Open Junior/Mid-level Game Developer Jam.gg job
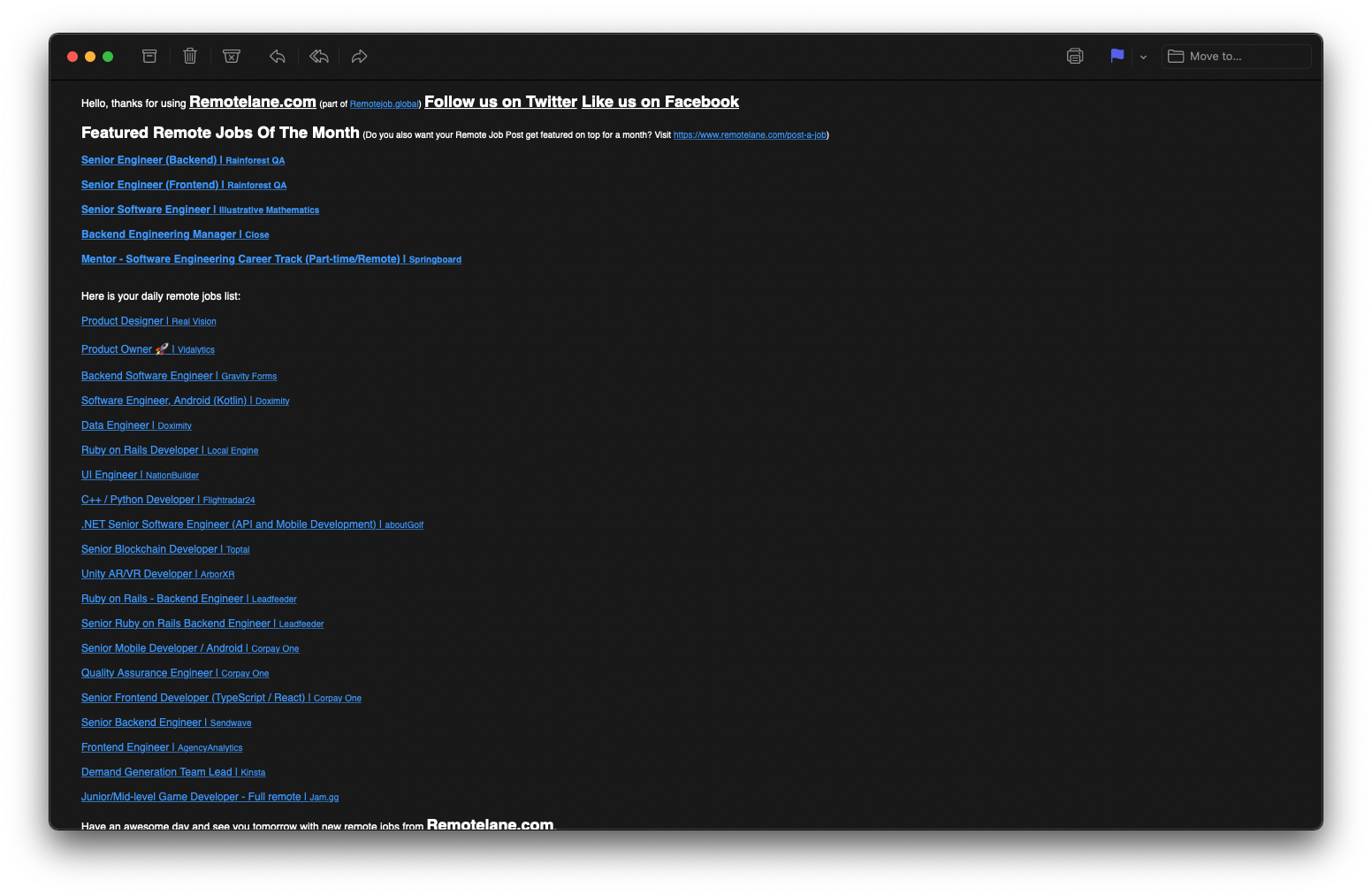 210,797
